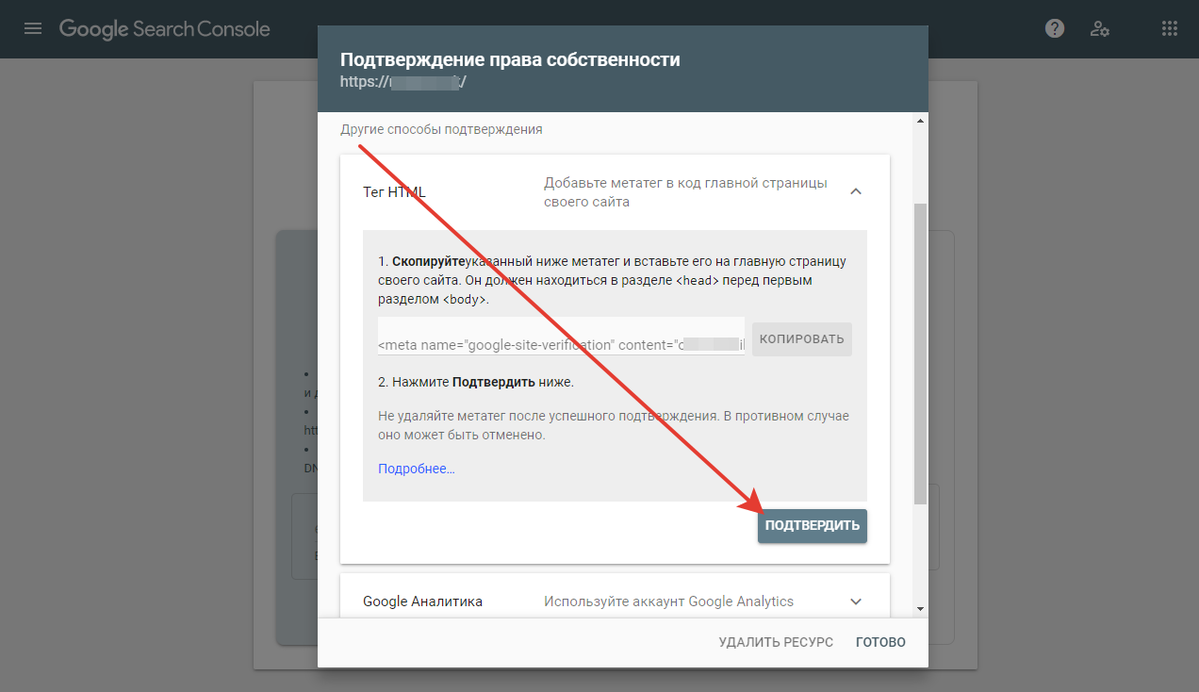Click 'Другие способы подтверждения' text
This screenshot has height=692, width=1199.
[x=441, y=129]
